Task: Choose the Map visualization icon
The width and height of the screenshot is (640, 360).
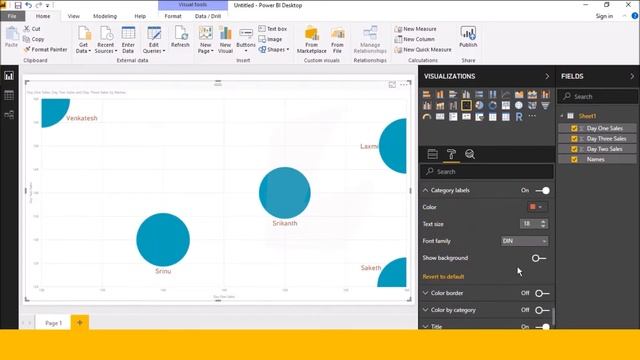Action: coord(519,106)
